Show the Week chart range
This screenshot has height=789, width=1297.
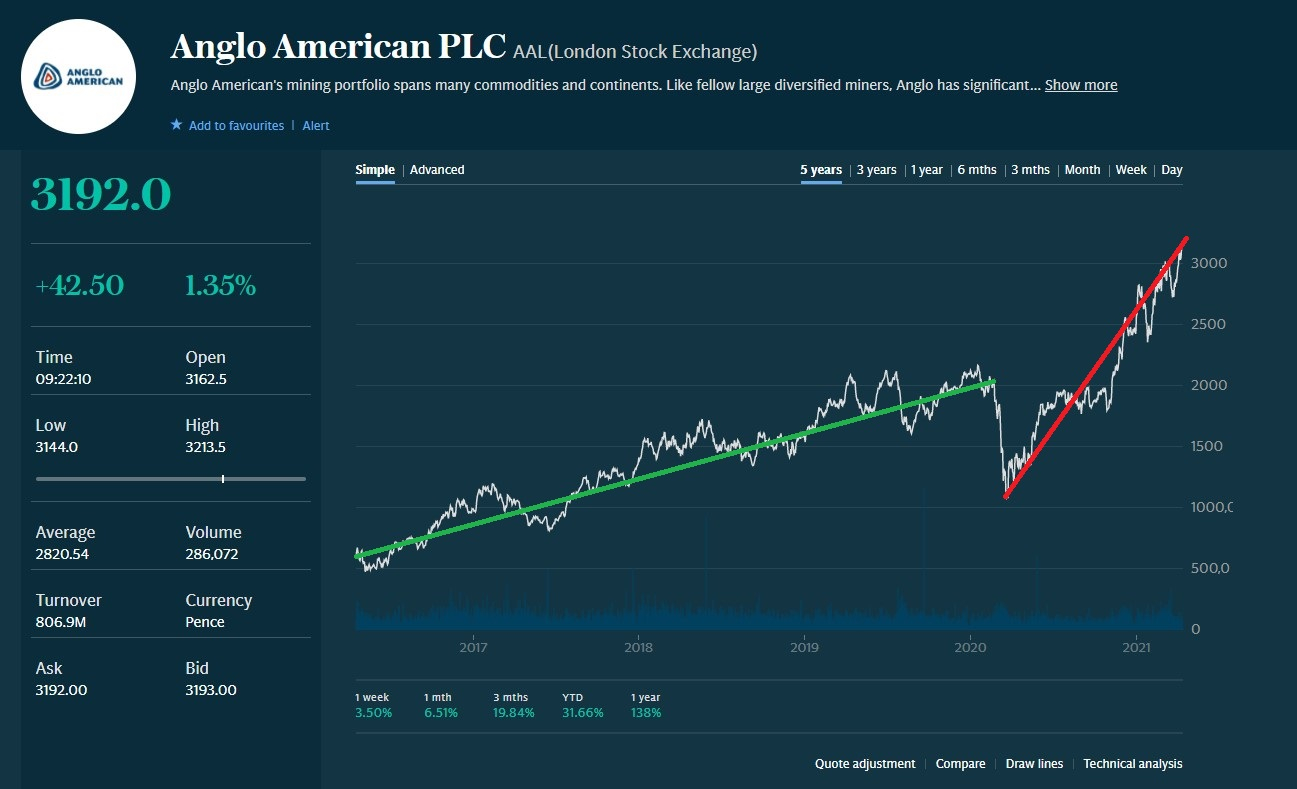1131,170
